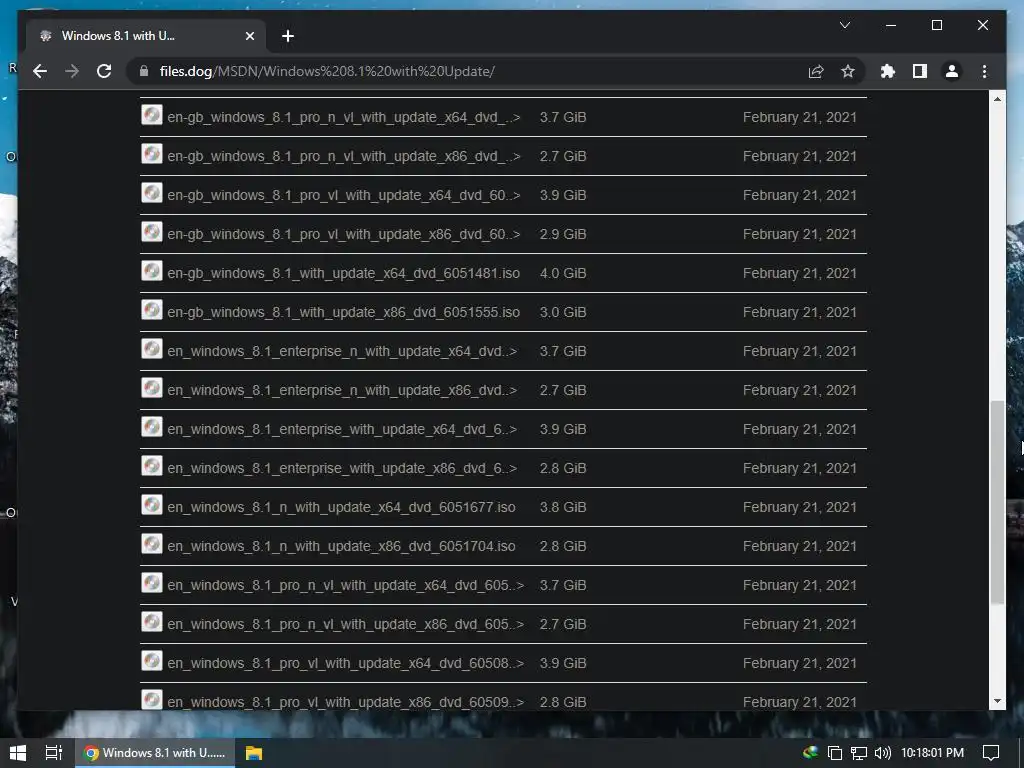Click disc icon for en enterprise_n x64
Image resolution: width=1024 pixels, height=768 pixels.
(152, 349)
